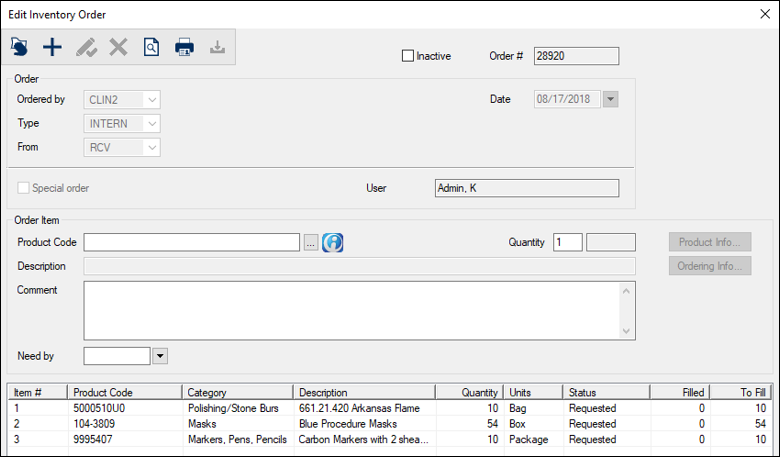The height and width of the screenshot is (457, 780).
Task: Click the pencil edit icon in toolbar
Action: click(86, 47)
